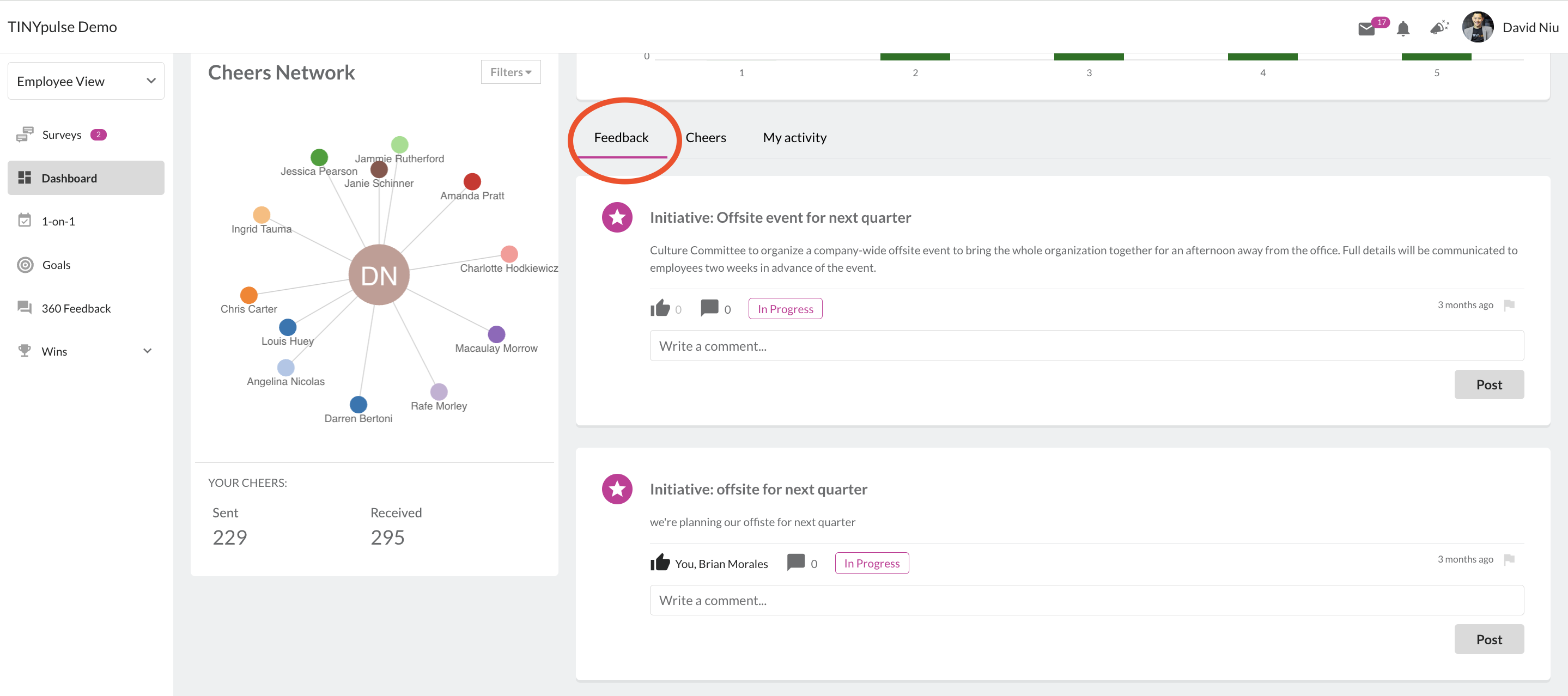The height and width of the screenshot is (696, 1568).
Task: Select Louis Huey's blue node
Action: pyautogui.click(x=288, y=327)
